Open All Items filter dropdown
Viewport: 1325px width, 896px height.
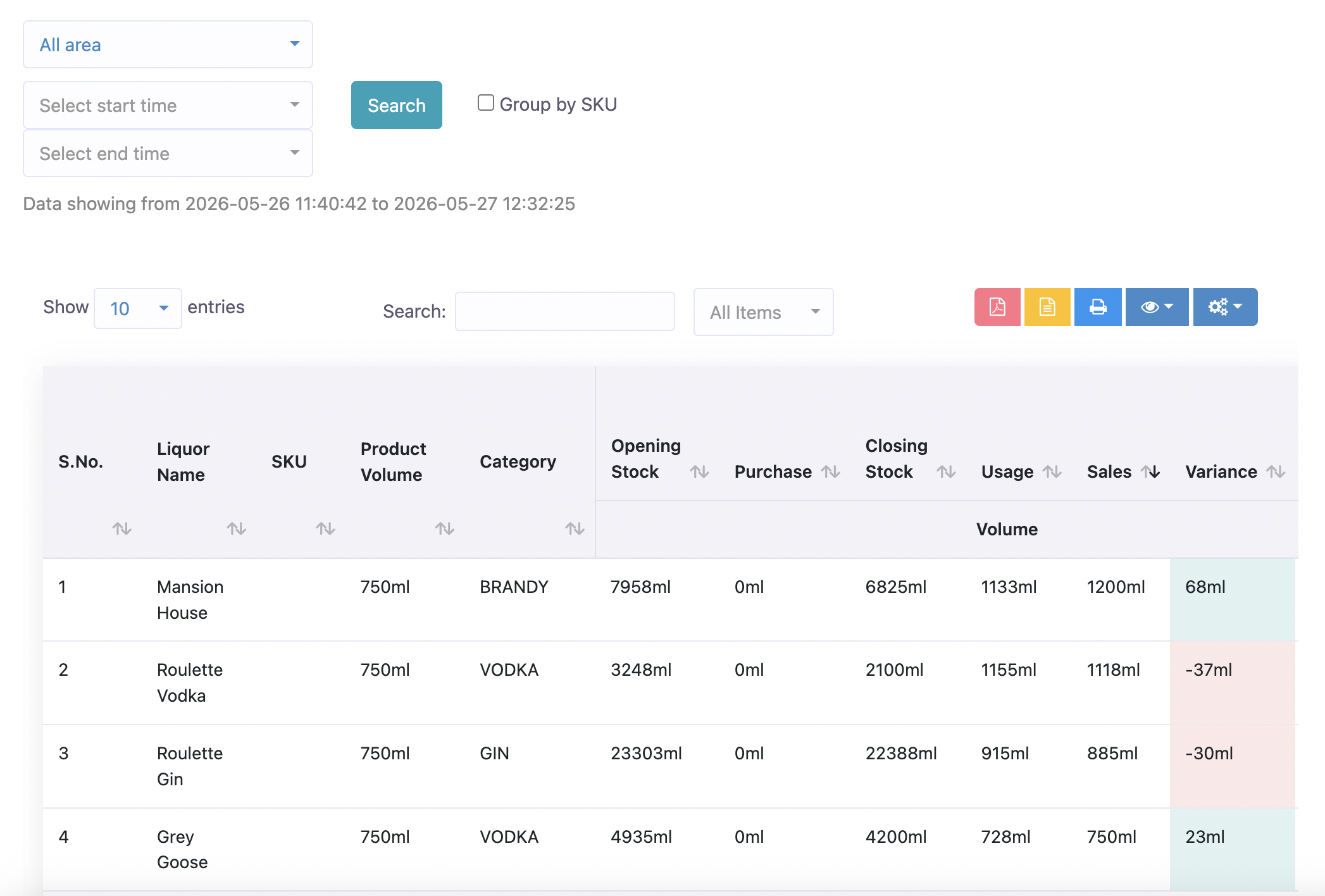[x=763, y=312]
